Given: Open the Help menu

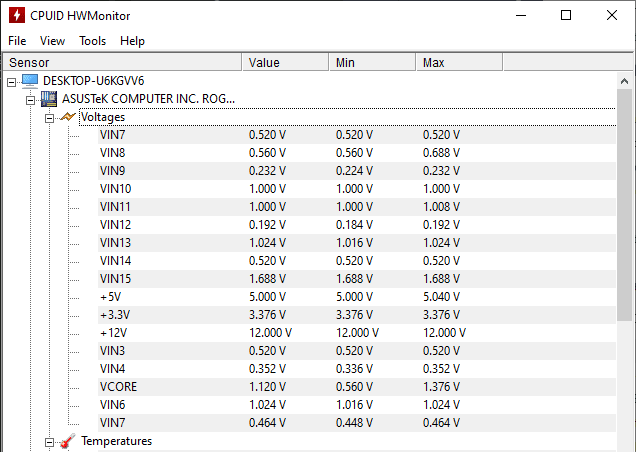Looking at the screenshot, I should [132, 41].
